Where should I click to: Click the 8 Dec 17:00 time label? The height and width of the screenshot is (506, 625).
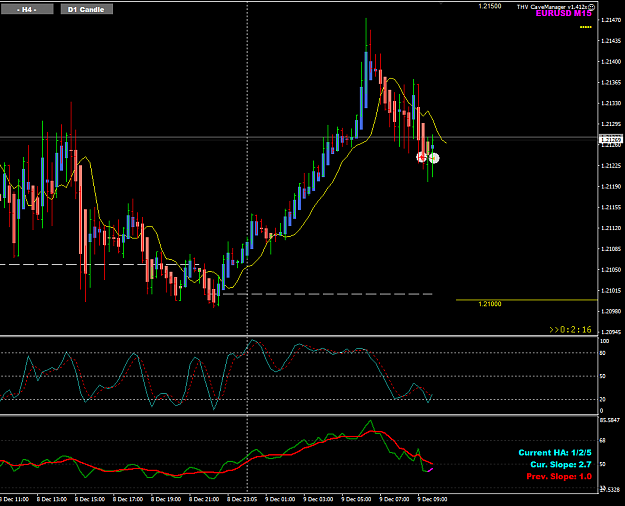coord(128,499)
